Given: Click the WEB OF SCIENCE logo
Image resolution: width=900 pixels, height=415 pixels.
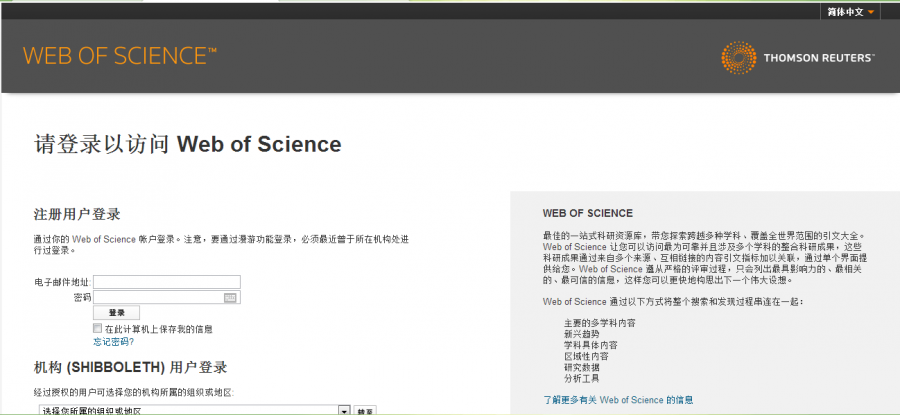Looking at the screenshot, I should [120, 56].
